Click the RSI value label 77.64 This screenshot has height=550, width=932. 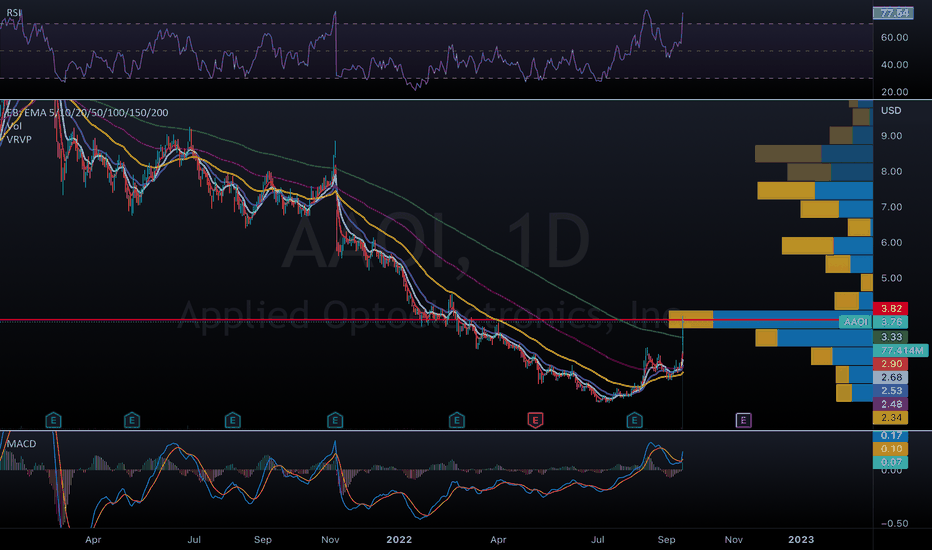[x=893, y=13]
